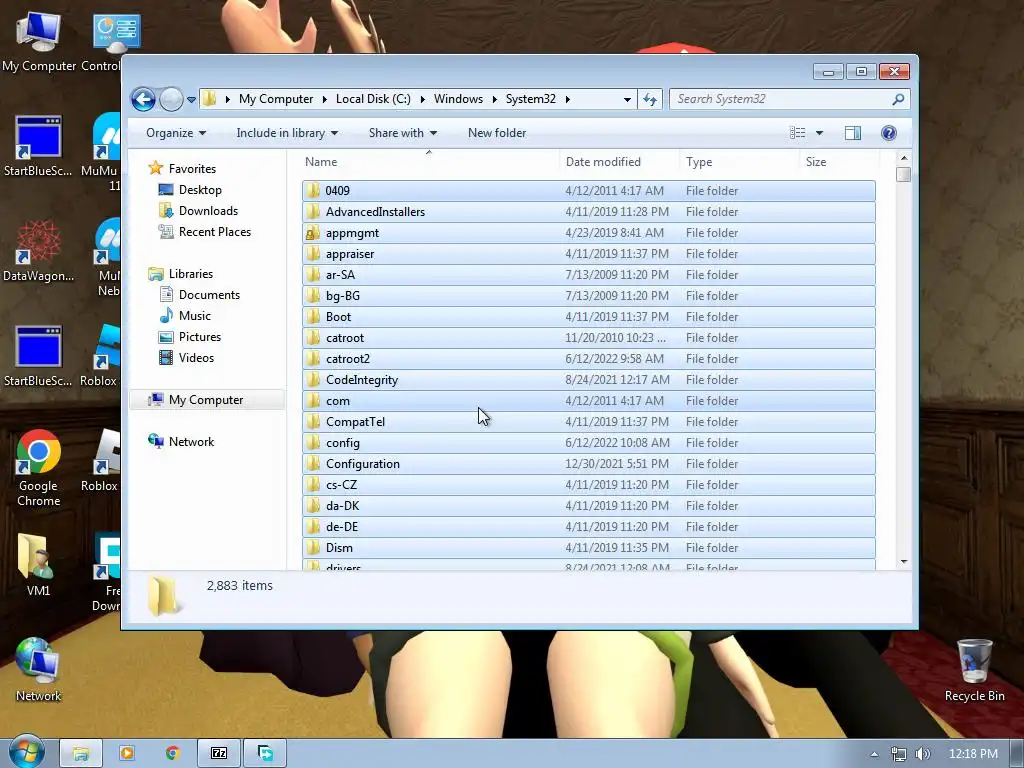Change your view icon in toolbar
The width and height of the screenshot is (1024, 768).
click(797, 133)
